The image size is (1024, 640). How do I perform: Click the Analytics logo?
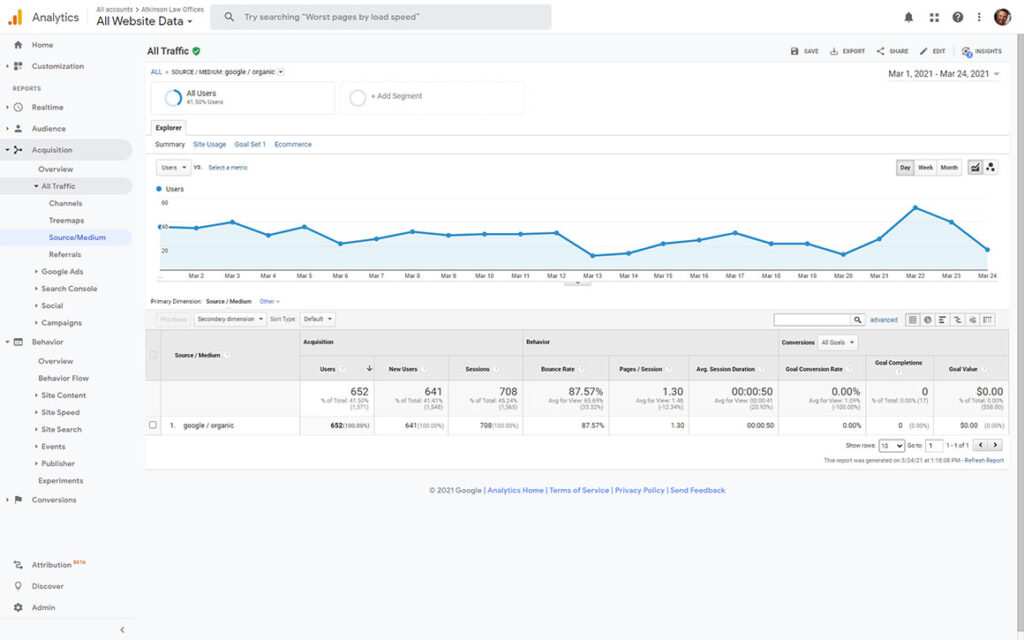43,18
